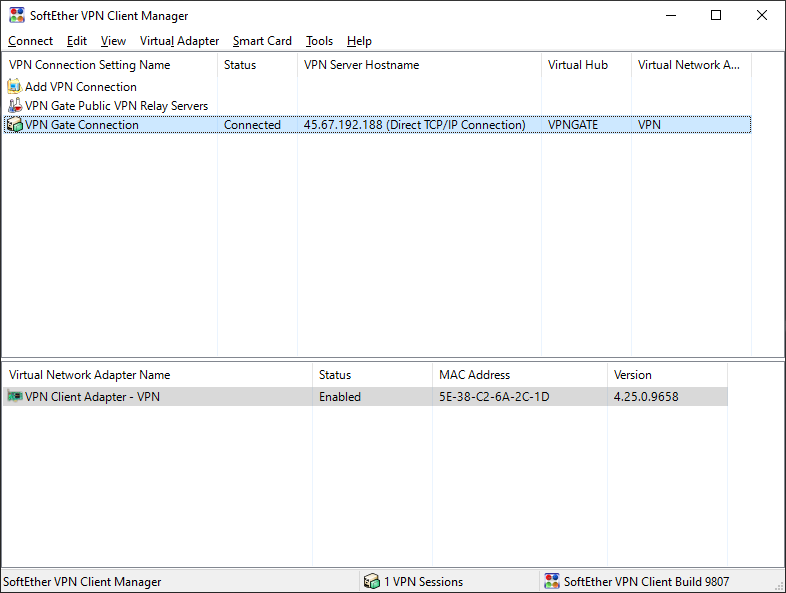The height and width of the screenshot is (593, 786).
Task: Open the Virtual Adapter menu
Action: [x=179, y=41]
